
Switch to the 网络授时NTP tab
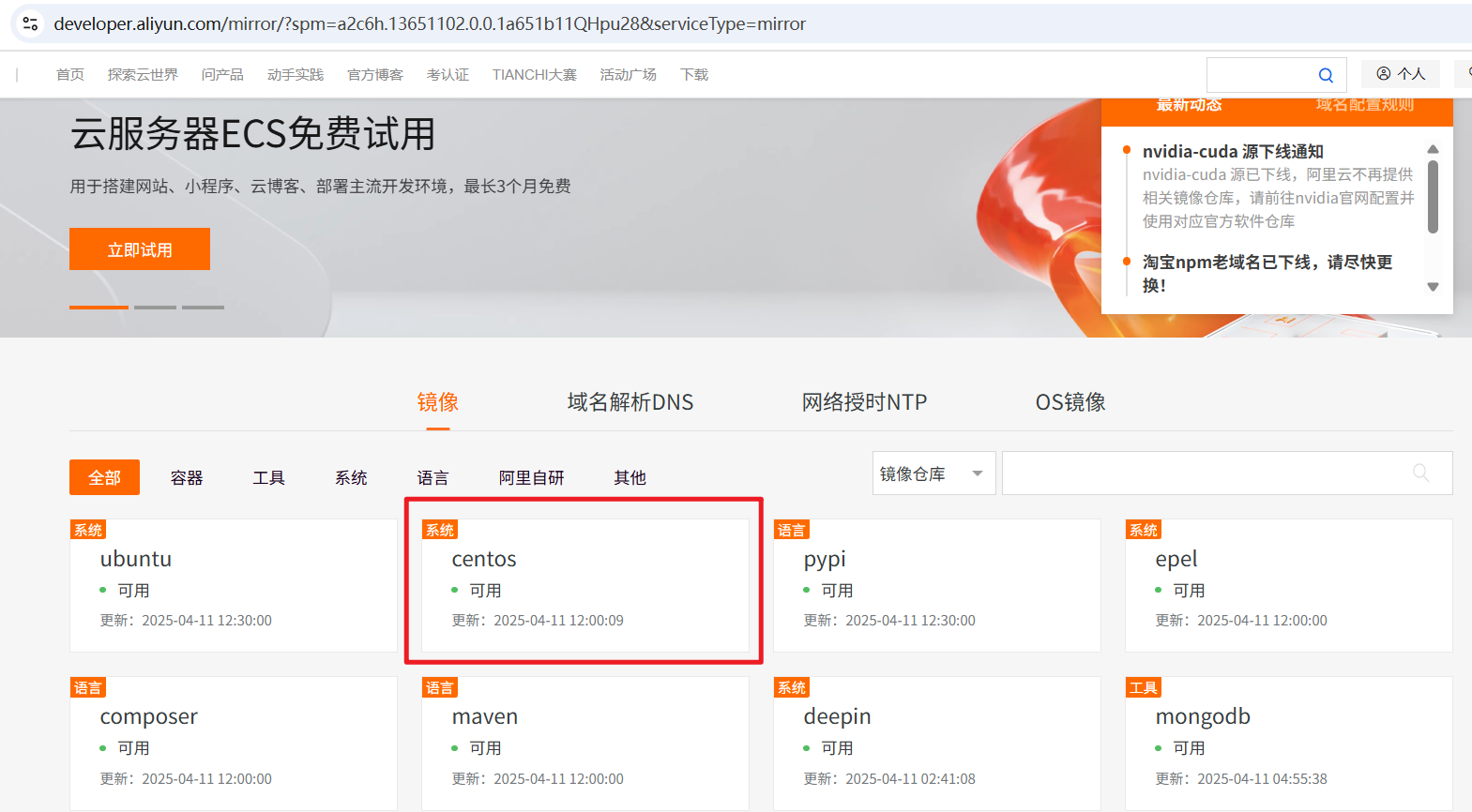[864, 402]
